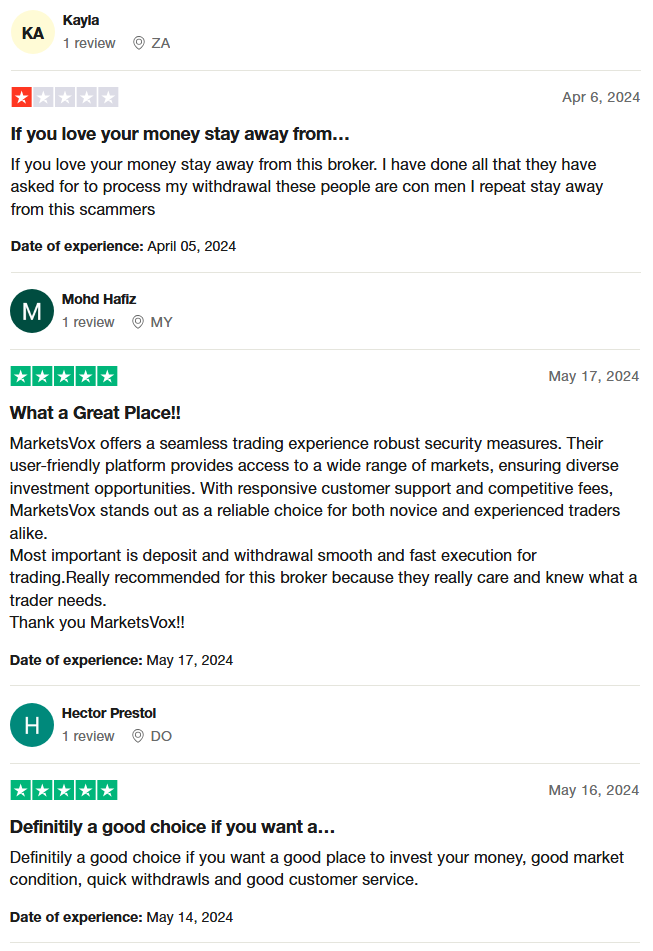
Task: Open 'Definitily a good choice' review title
Action: (x=172, y=827)
